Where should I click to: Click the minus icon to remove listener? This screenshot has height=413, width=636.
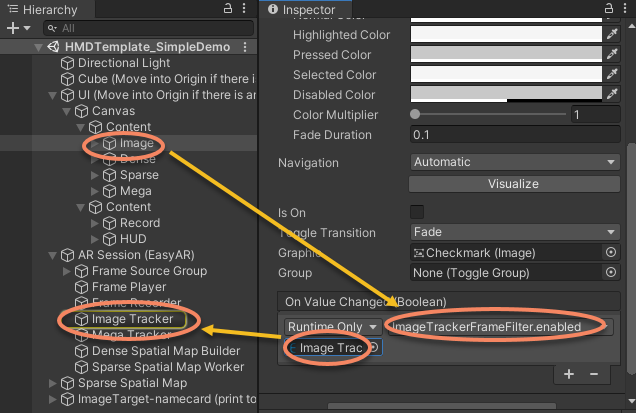tap(593, 374)
